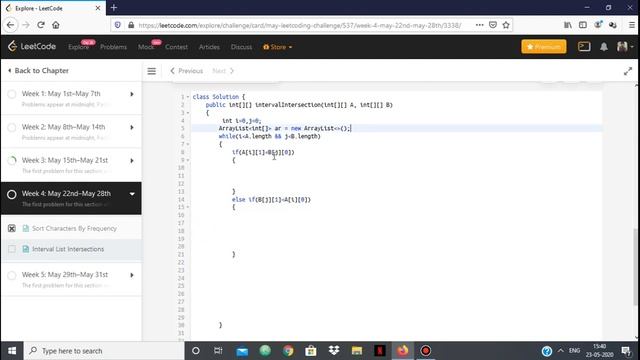Expand Week 2: May 8th–May 14th
640x360 pixels.
click(x=132, y=127)
